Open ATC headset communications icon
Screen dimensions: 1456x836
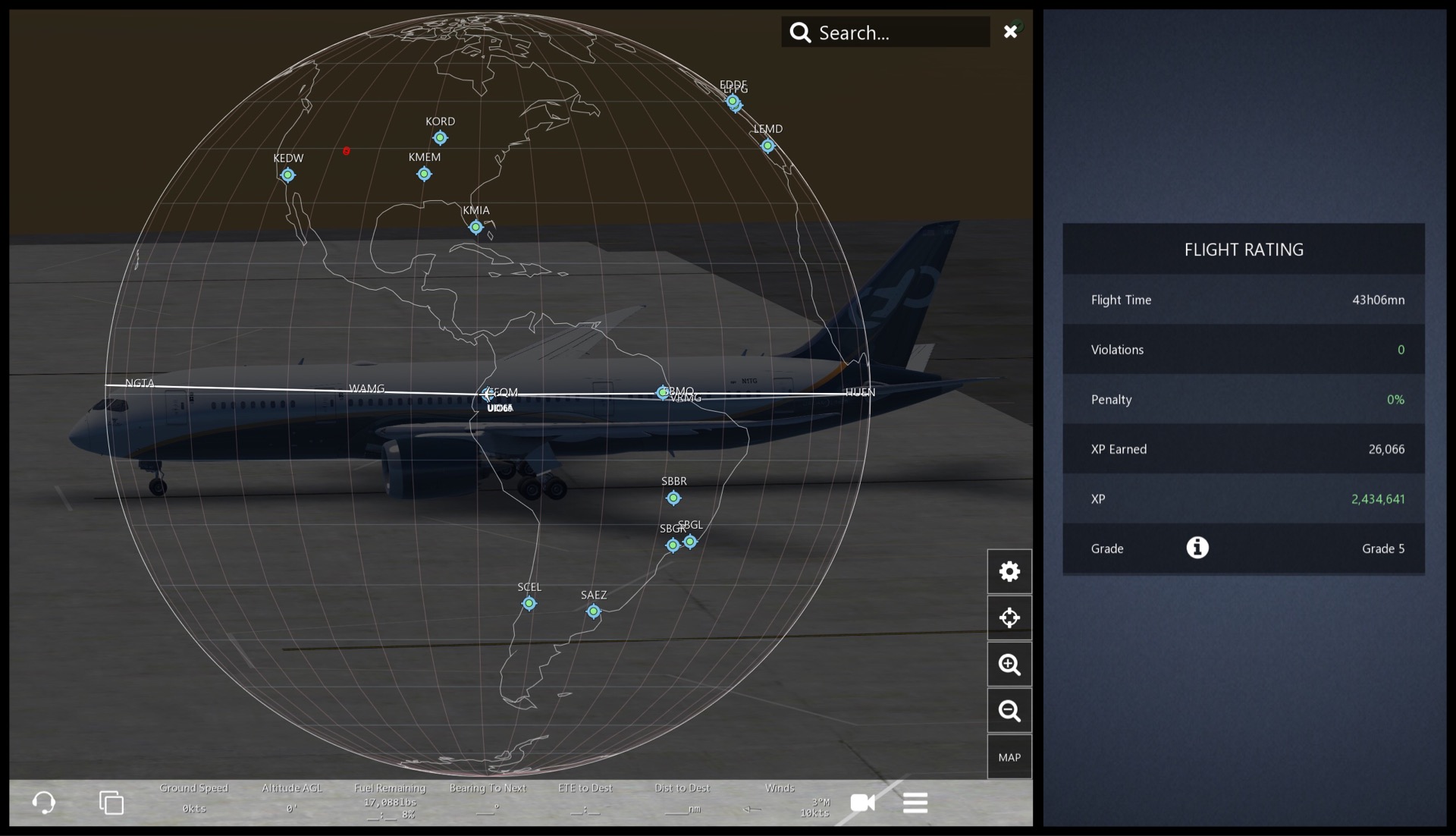pyautogui.click(x=44, y=802)
